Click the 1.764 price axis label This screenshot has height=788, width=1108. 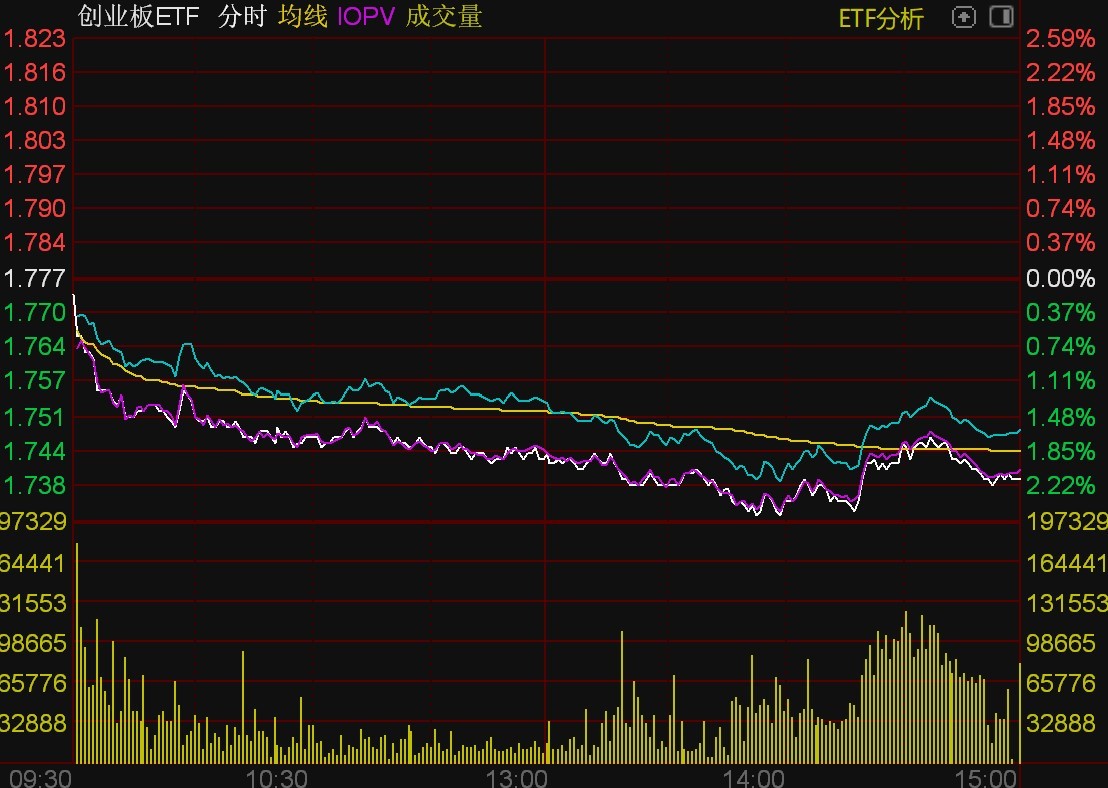click(x=34, y=346)
